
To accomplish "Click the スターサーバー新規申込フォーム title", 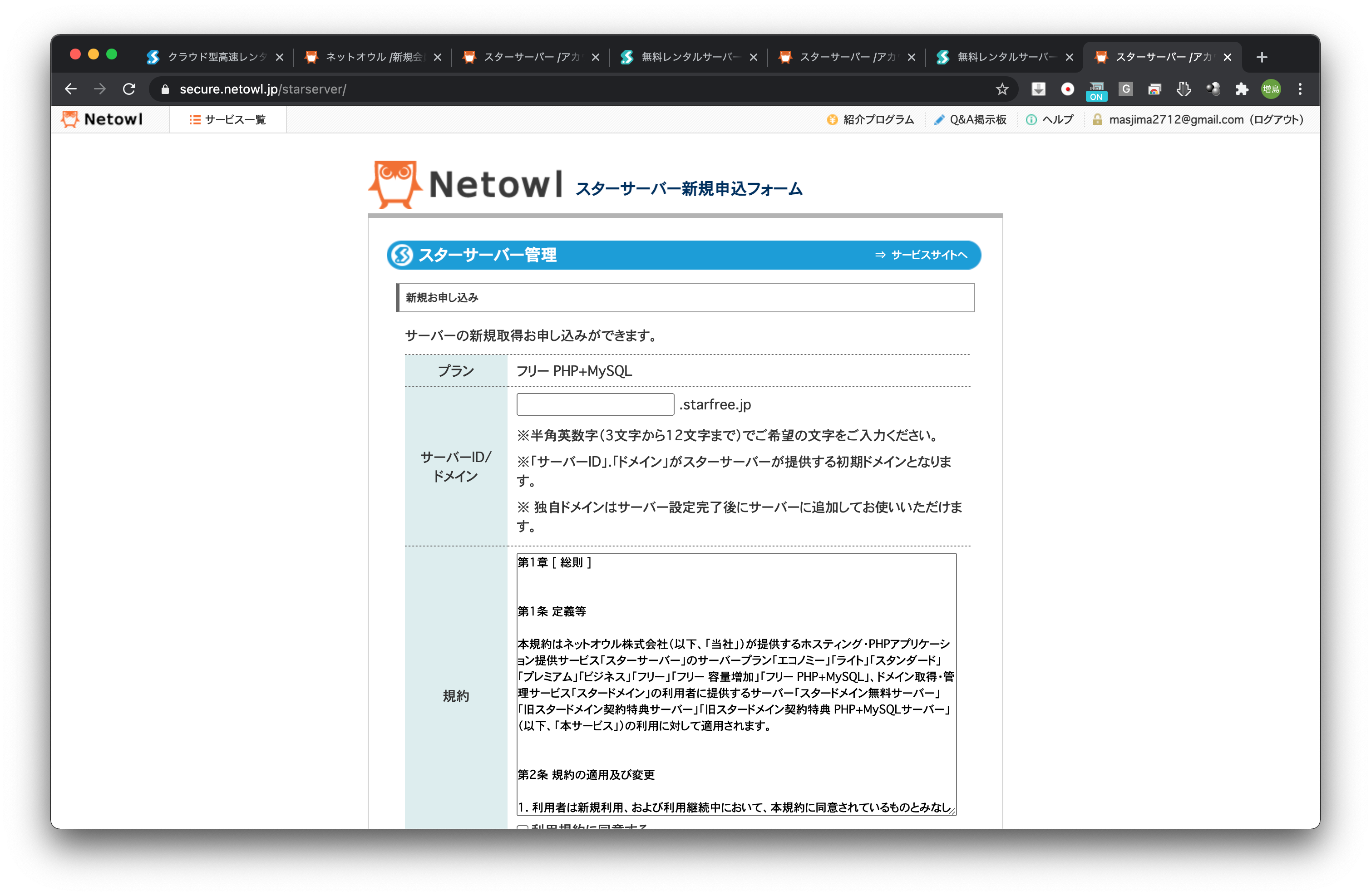I will tap(689, 188).
